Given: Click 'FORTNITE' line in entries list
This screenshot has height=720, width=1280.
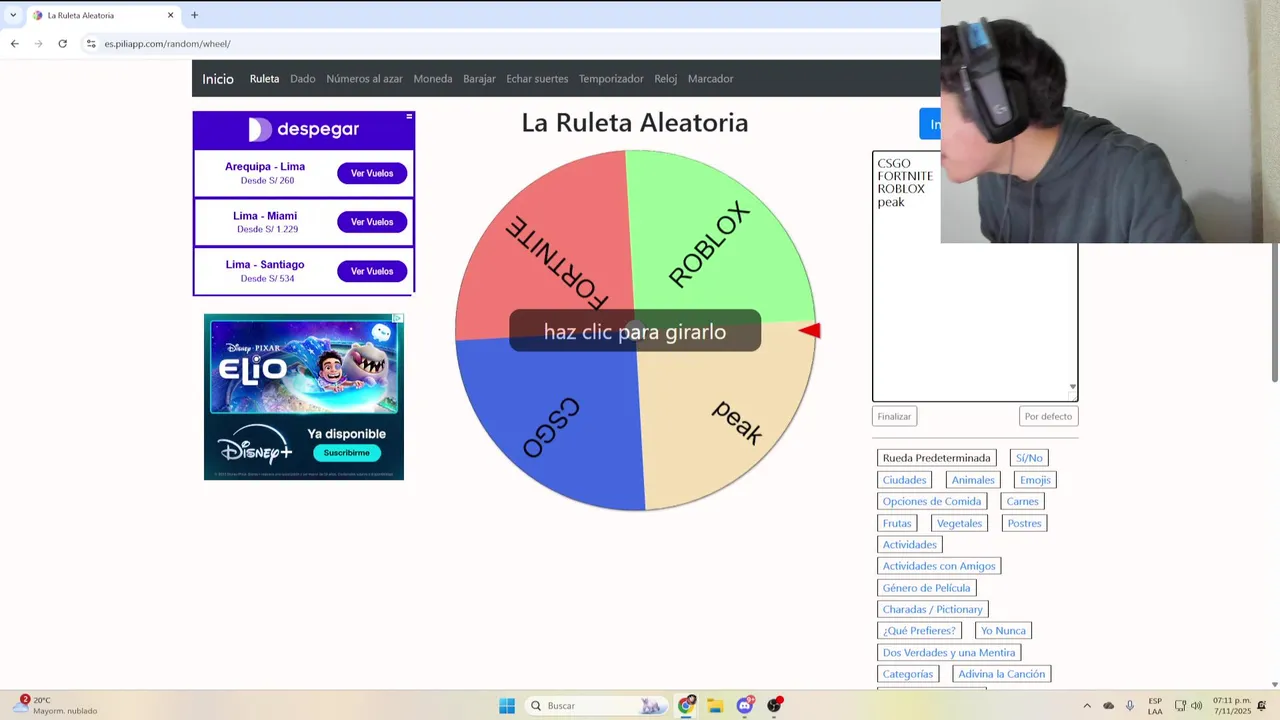Looking at the screenshot, I should [x=905, y=176].
